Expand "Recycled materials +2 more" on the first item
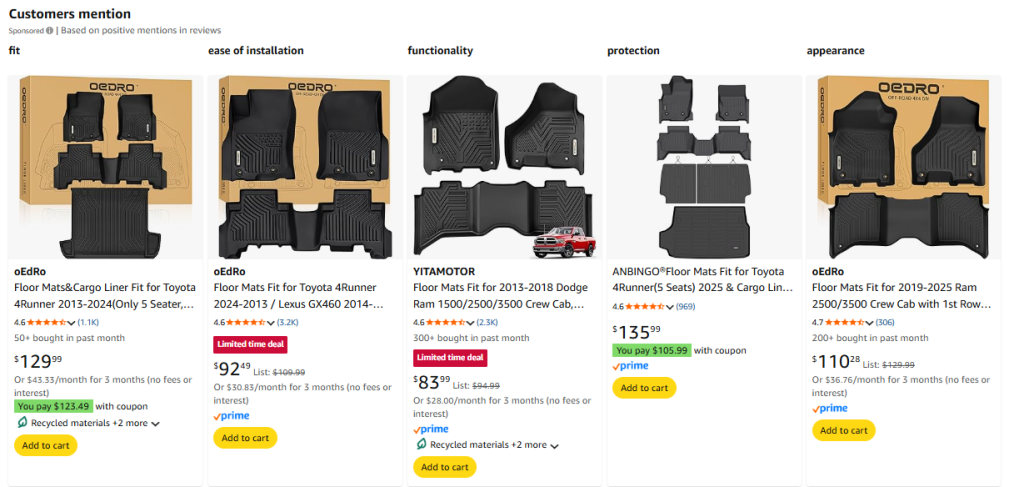 154,424
